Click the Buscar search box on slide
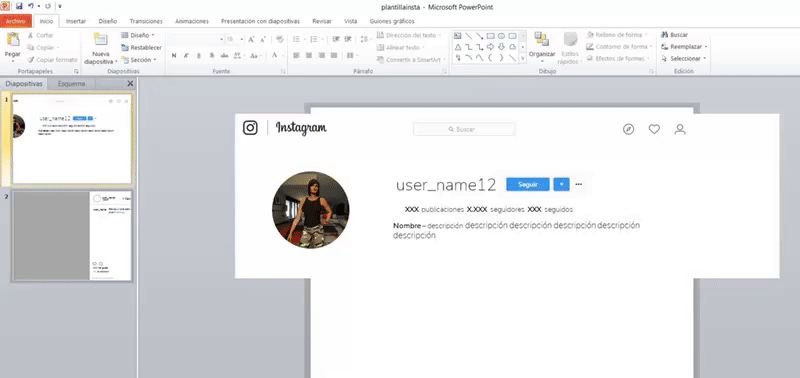The height and width of the screenshot is (378, 800). [464, 130]
